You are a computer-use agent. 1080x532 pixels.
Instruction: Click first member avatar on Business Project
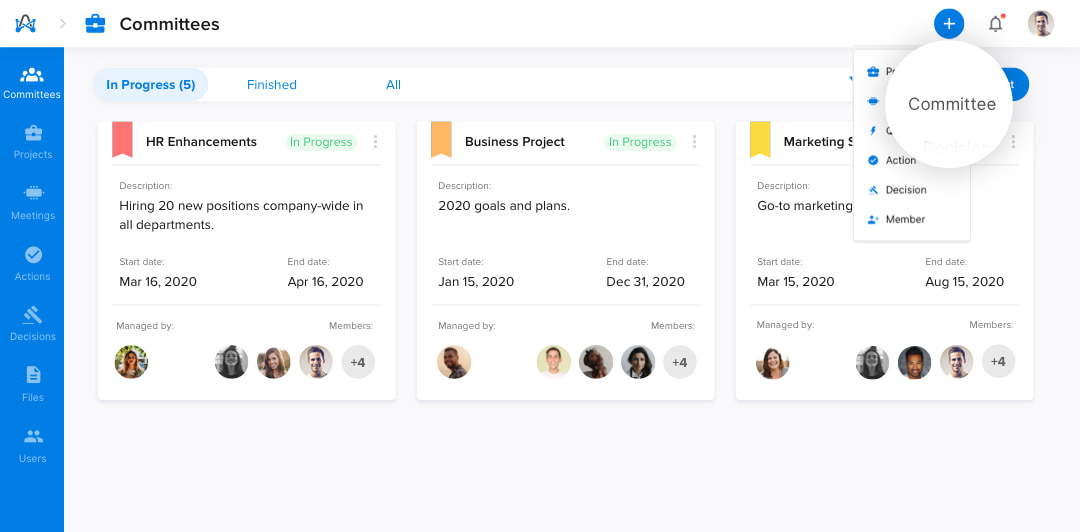coord(554,362)
